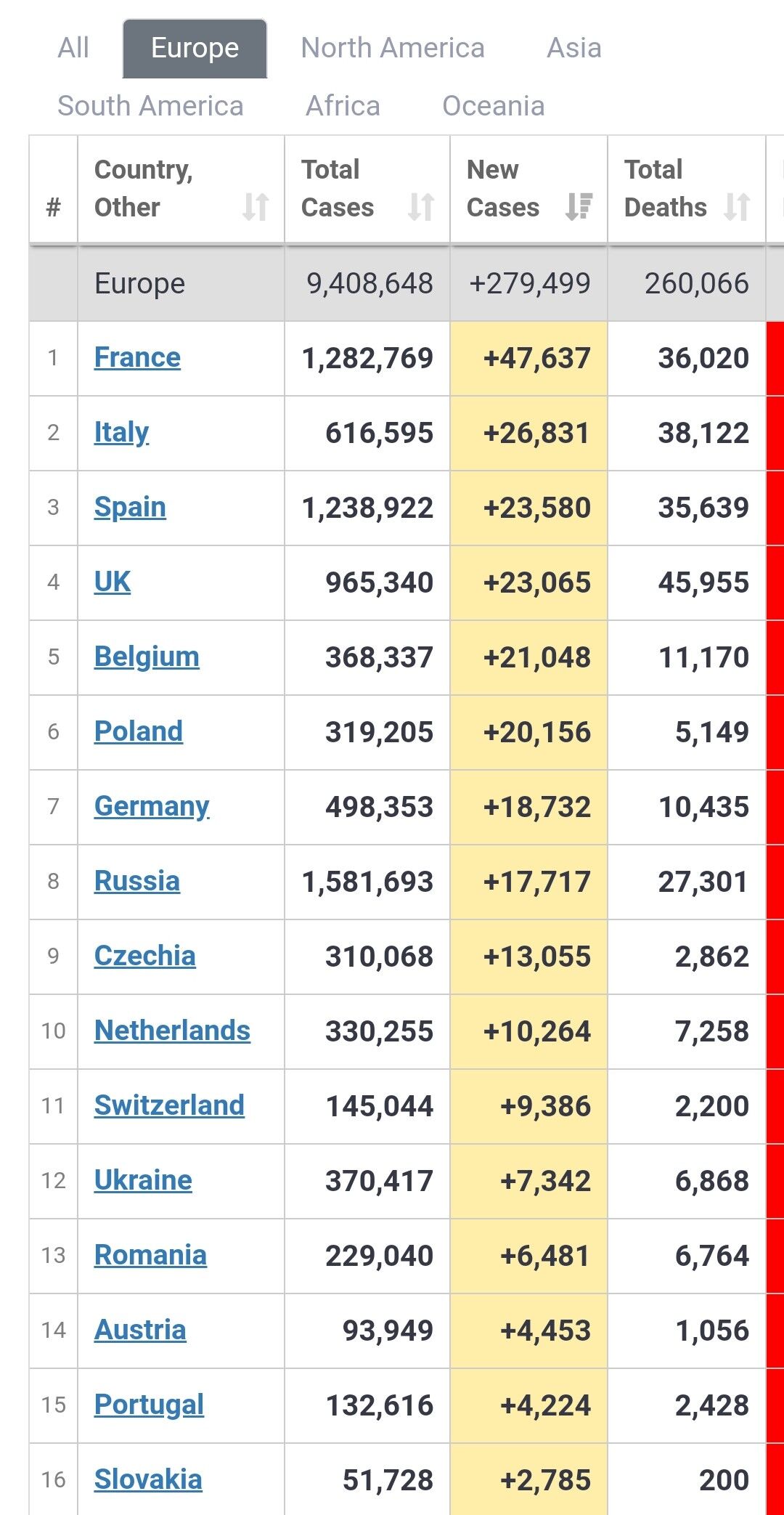
Task: Select the Europe totals row
Action: (x=407, y=283)
